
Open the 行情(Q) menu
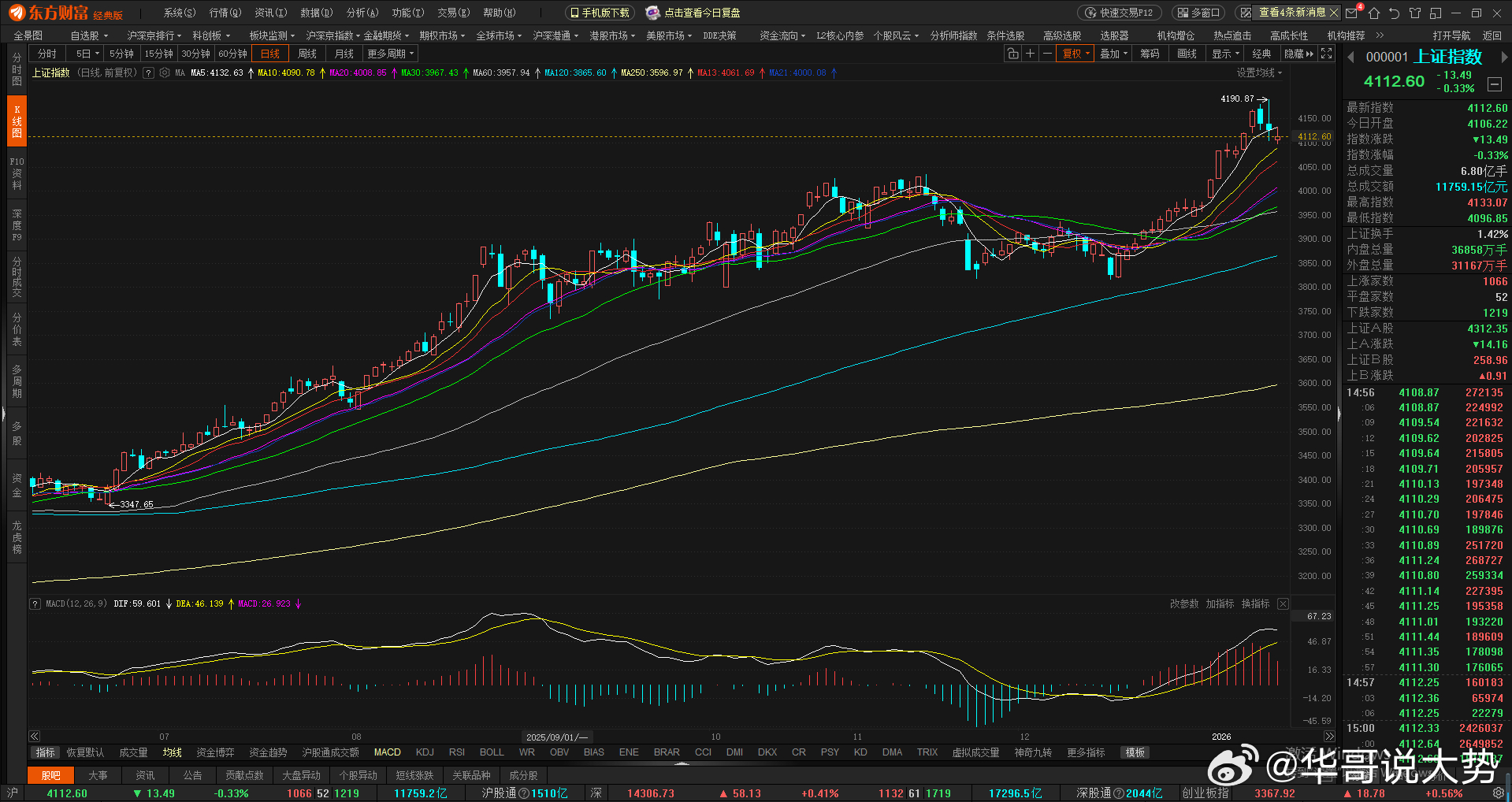click(x=225, y=13)
